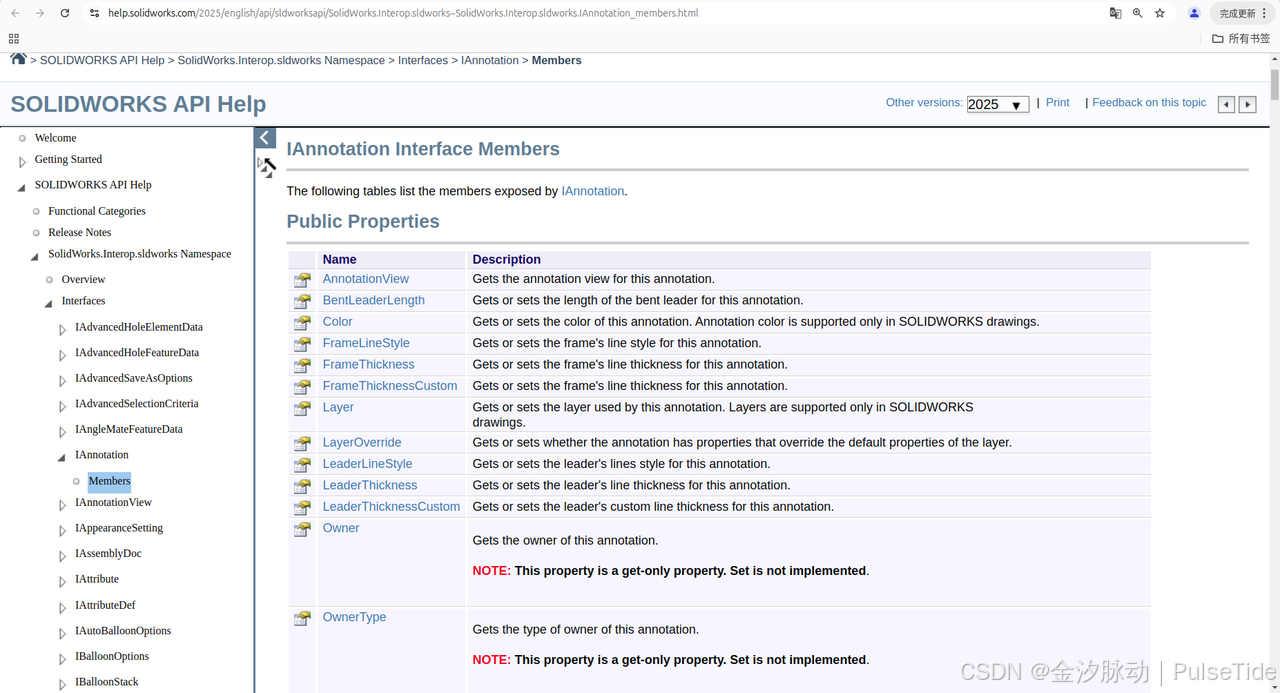Expand the IAnnotationView tree node
The height and width of the screenshot is (693, 1280).
[62, 504]
